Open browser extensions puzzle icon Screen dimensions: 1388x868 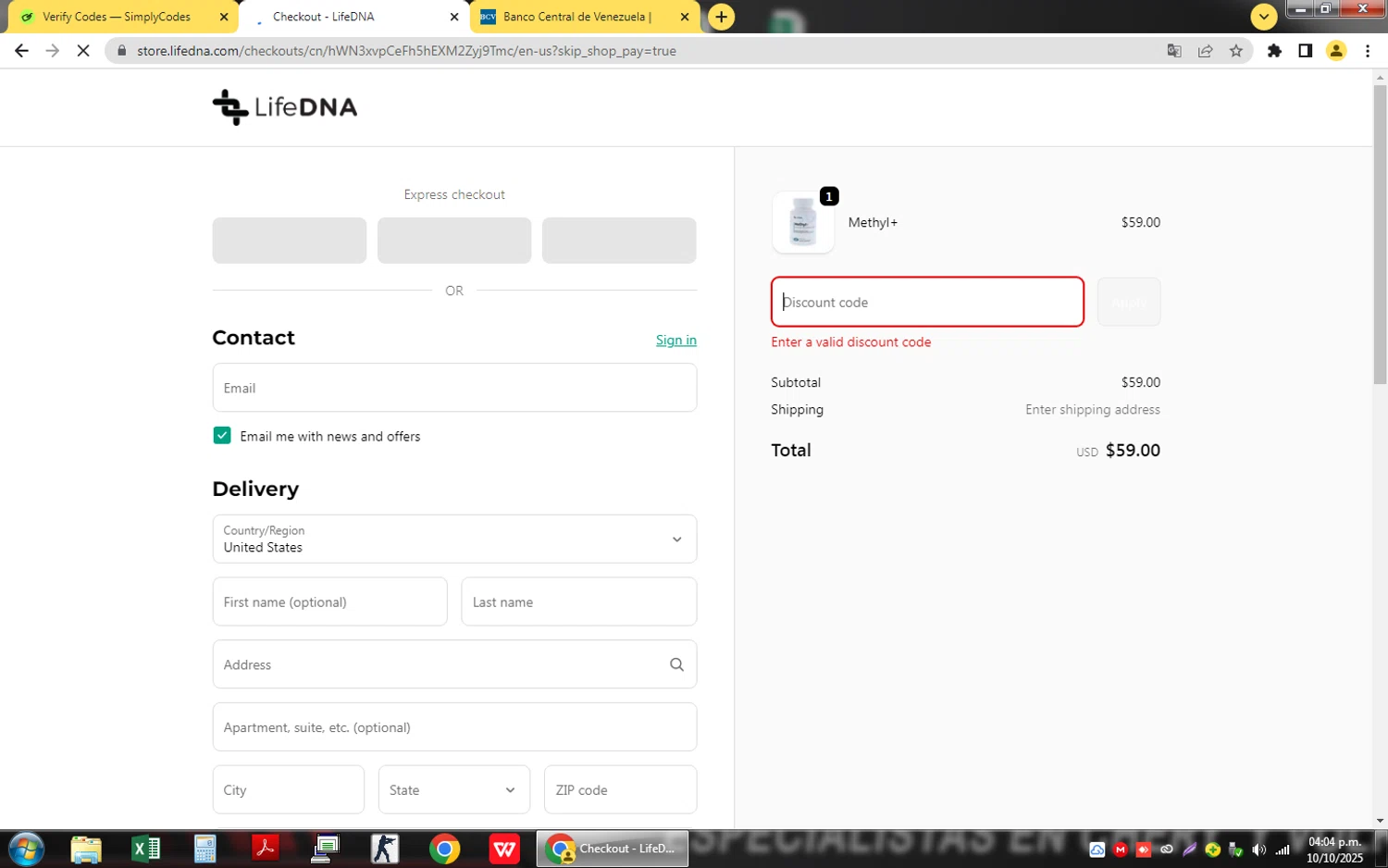(1274, 51)
